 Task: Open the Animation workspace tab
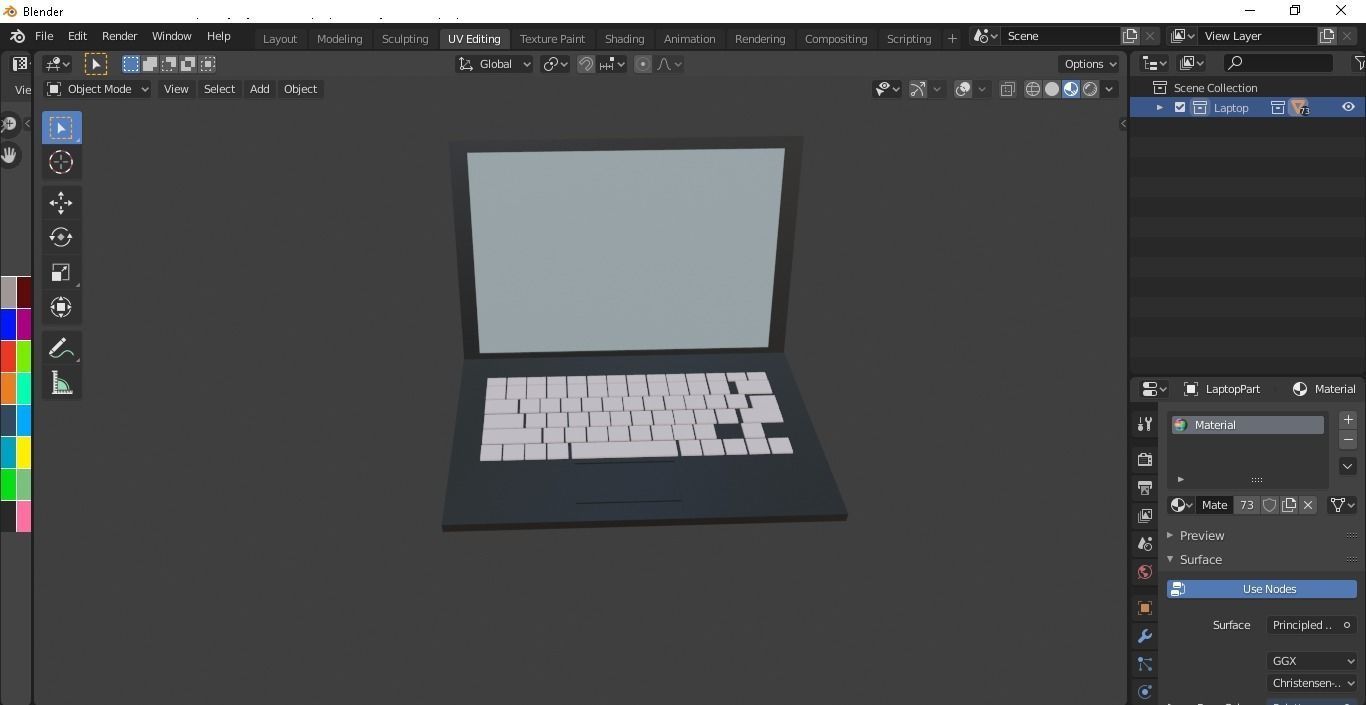pyautogui.click(x=689, y=39)
